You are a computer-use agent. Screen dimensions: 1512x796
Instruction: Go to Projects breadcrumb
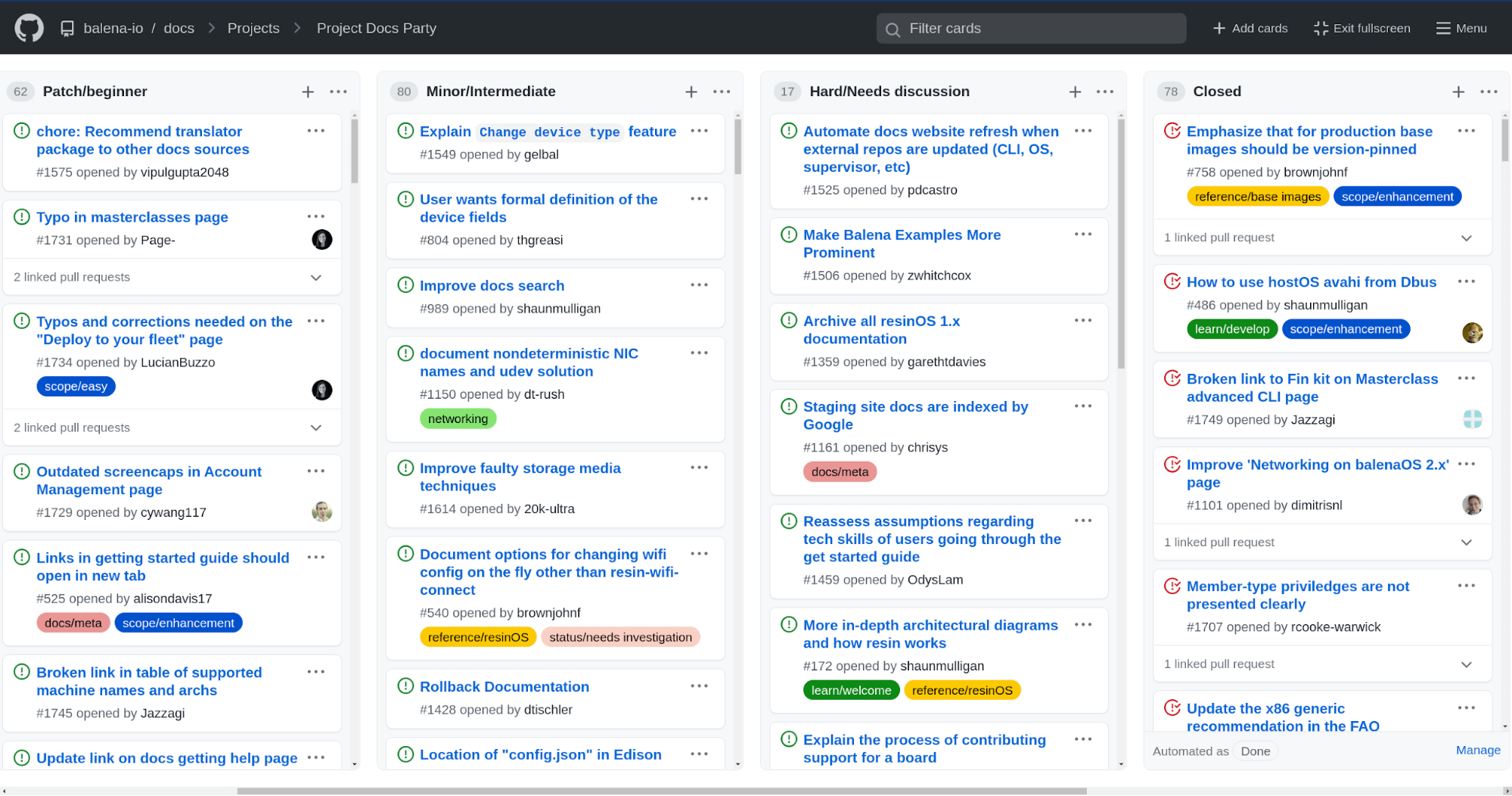pyautogui.click(x=253, y=28)
